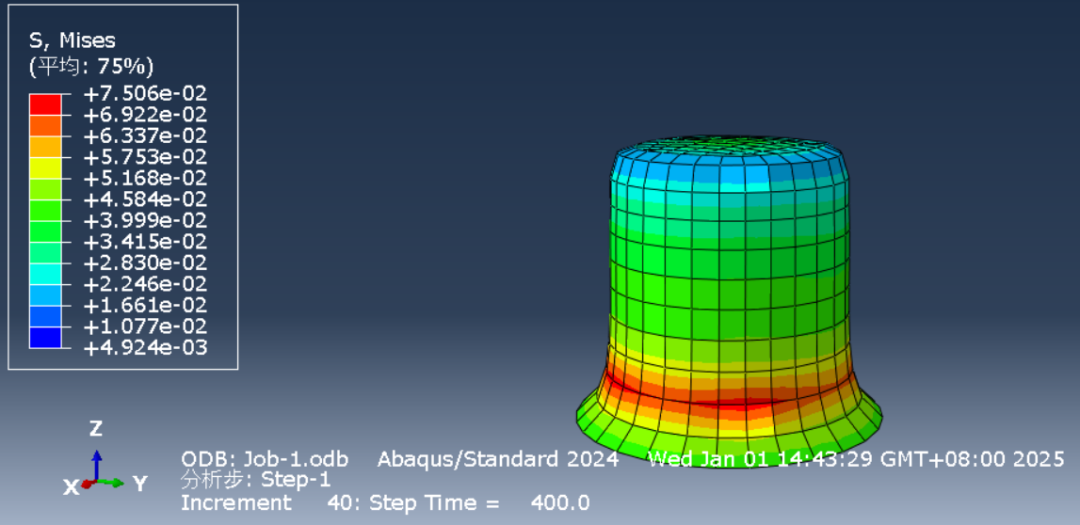
Task: Click the 'ODB: Job-1.odb' state block text
Action: pos(264,459)
